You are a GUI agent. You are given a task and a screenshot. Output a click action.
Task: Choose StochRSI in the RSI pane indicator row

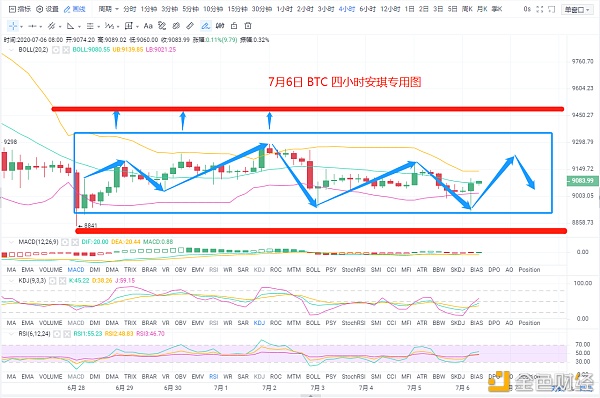(x=353, y=377)
